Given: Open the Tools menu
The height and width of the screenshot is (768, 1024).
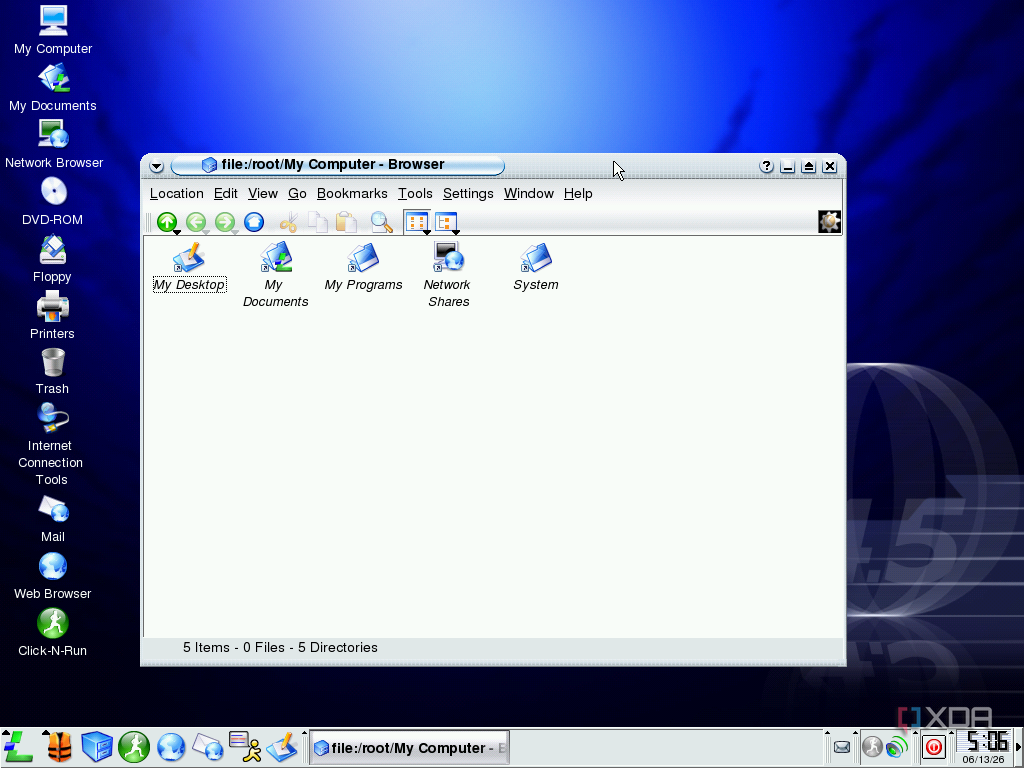Looking at the screenshot, I should click(x=415, y=193).
